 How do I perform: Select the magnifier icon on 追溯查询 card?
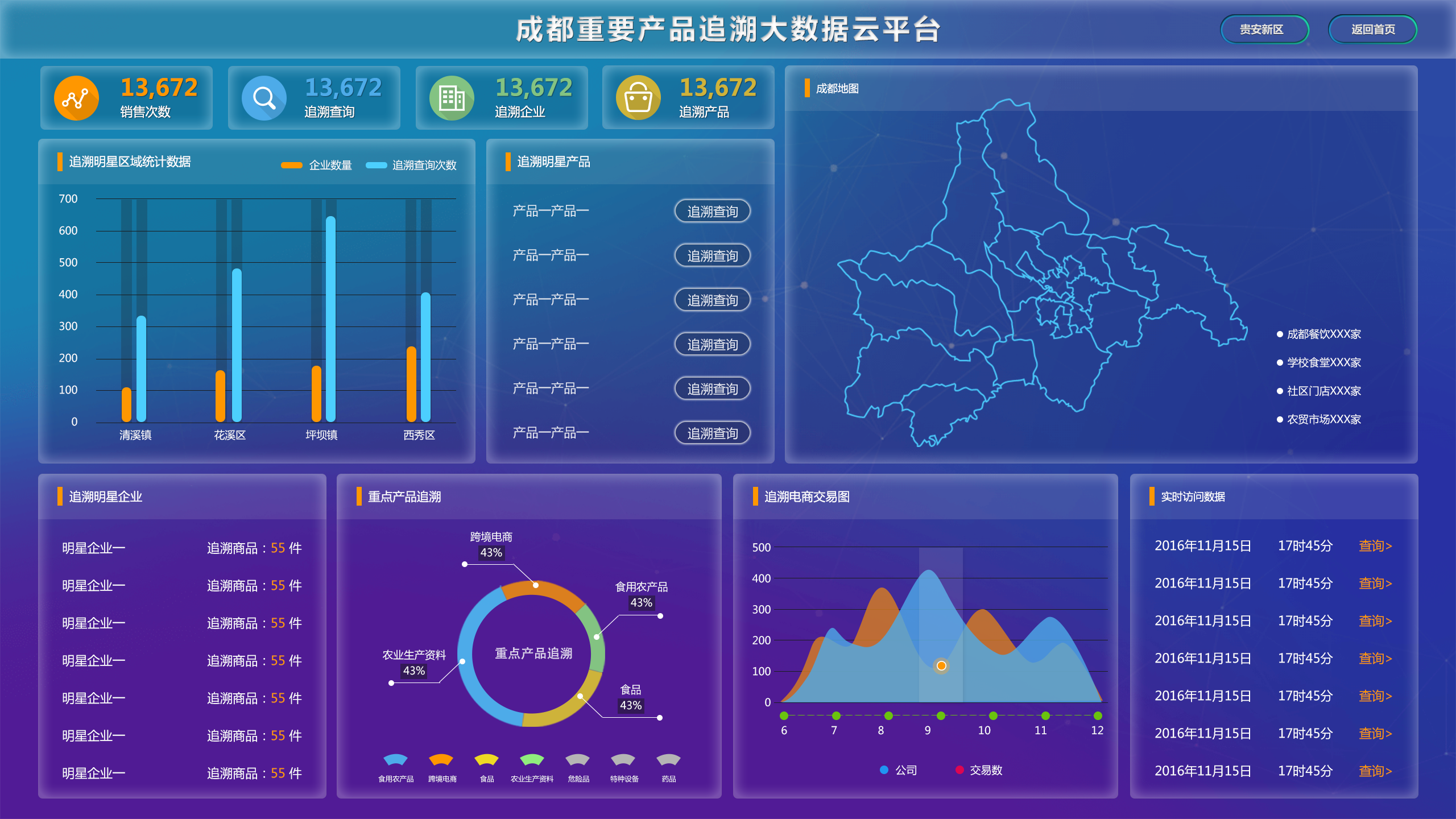[x=264, y=98]
